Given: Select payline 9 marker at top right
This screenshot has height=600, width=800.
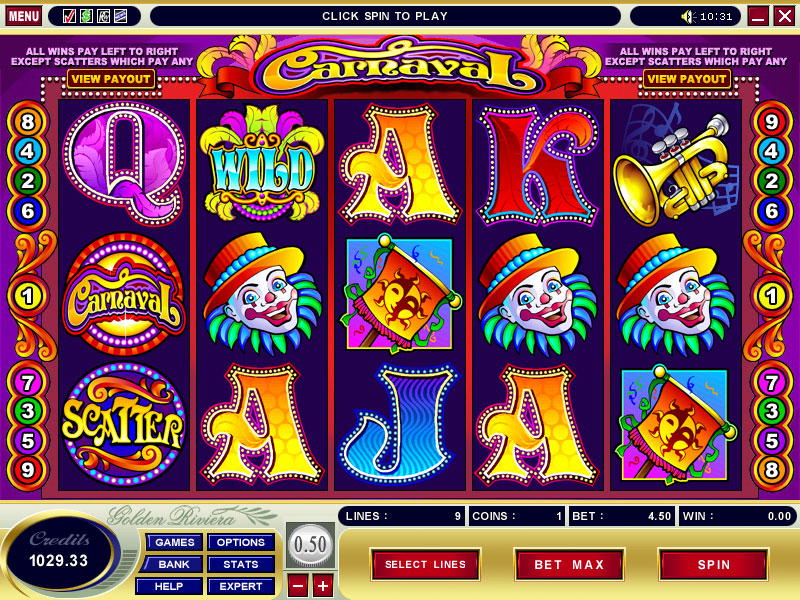Looking at the screenshot, I should 771,122.
